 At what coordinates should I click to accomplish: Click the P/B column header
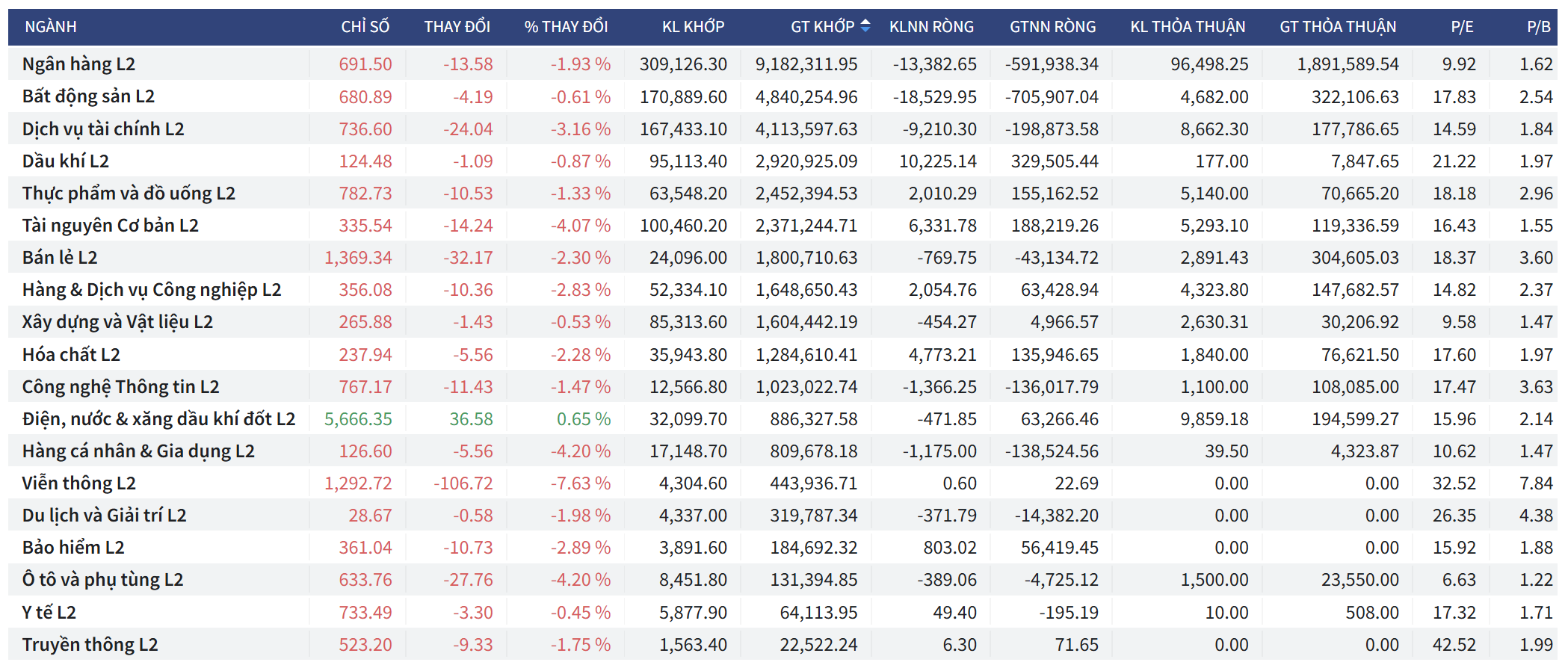[1538, 27]
